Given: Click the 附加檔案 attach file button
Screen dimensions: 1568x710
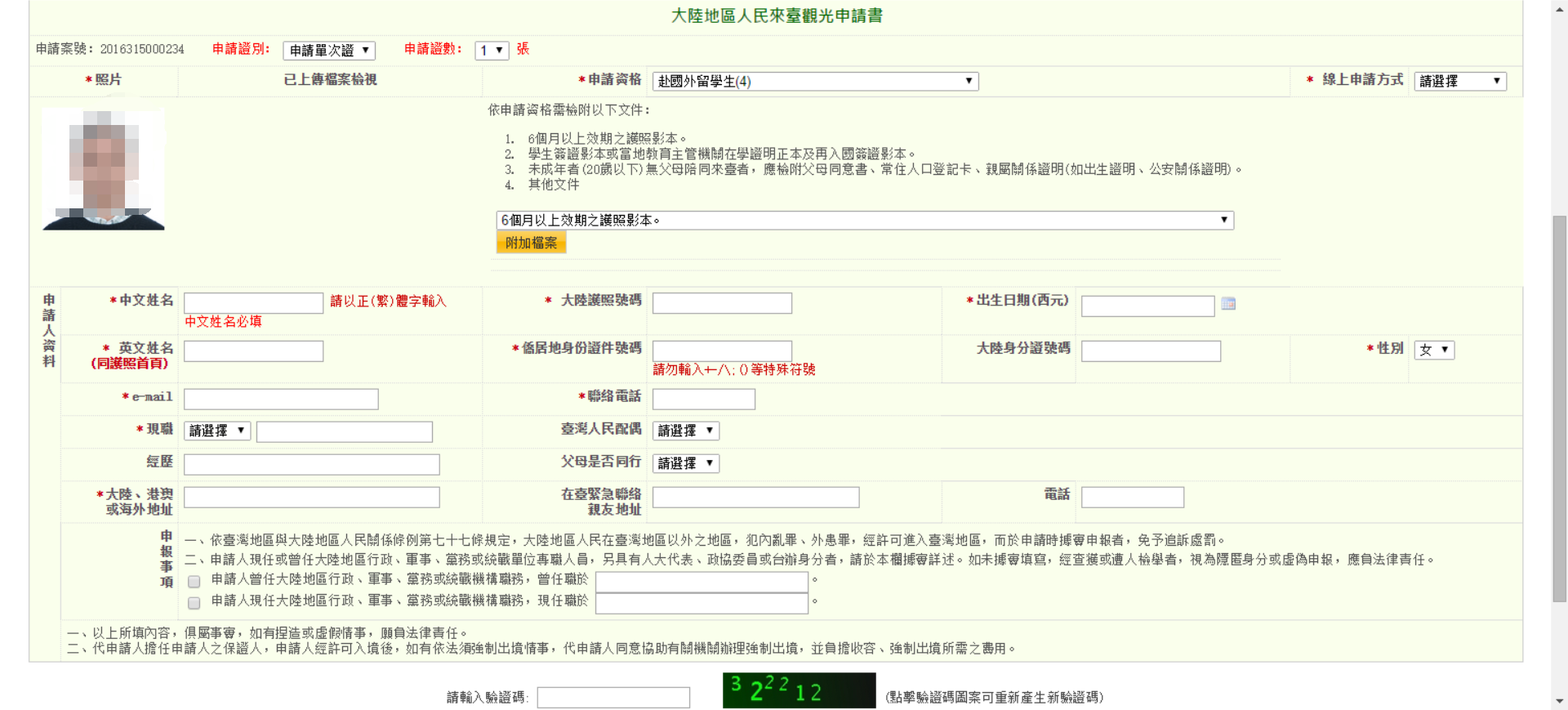Looking at the screenshot, I should [531, 243].
